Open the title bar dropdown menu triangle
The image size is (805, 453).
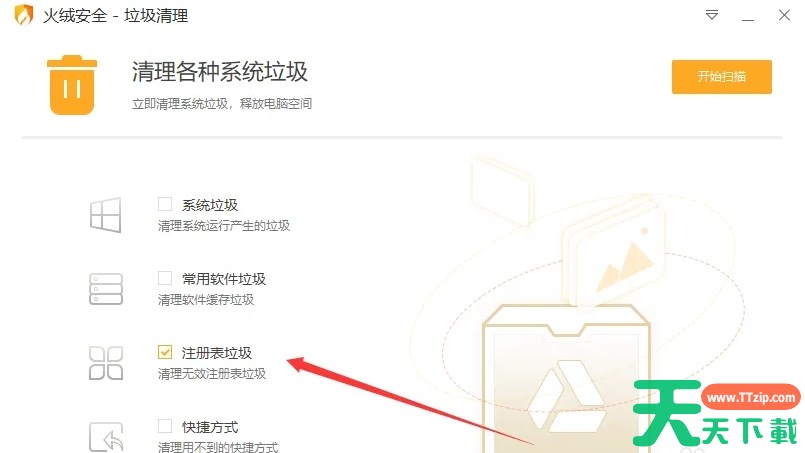712,15
